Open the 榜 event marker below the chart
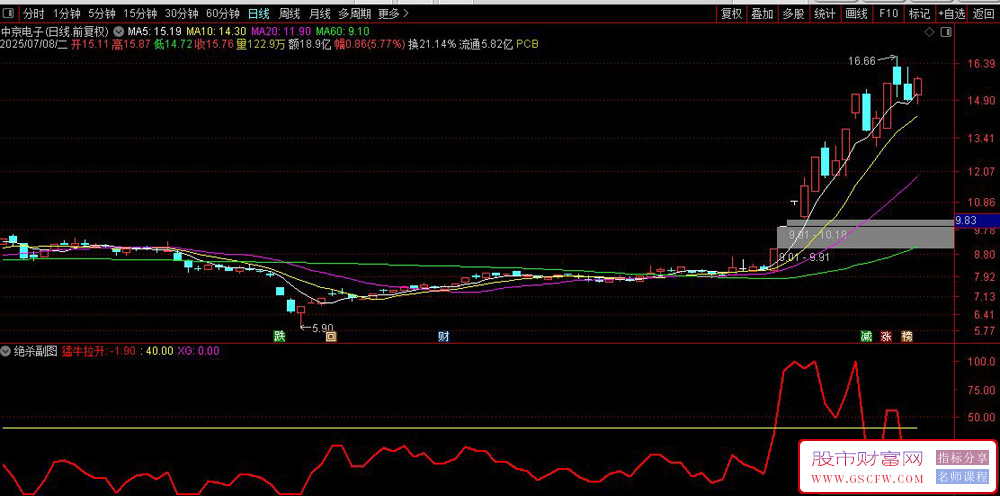Viewport: 1000px width, 496px height. pos(907,337)
